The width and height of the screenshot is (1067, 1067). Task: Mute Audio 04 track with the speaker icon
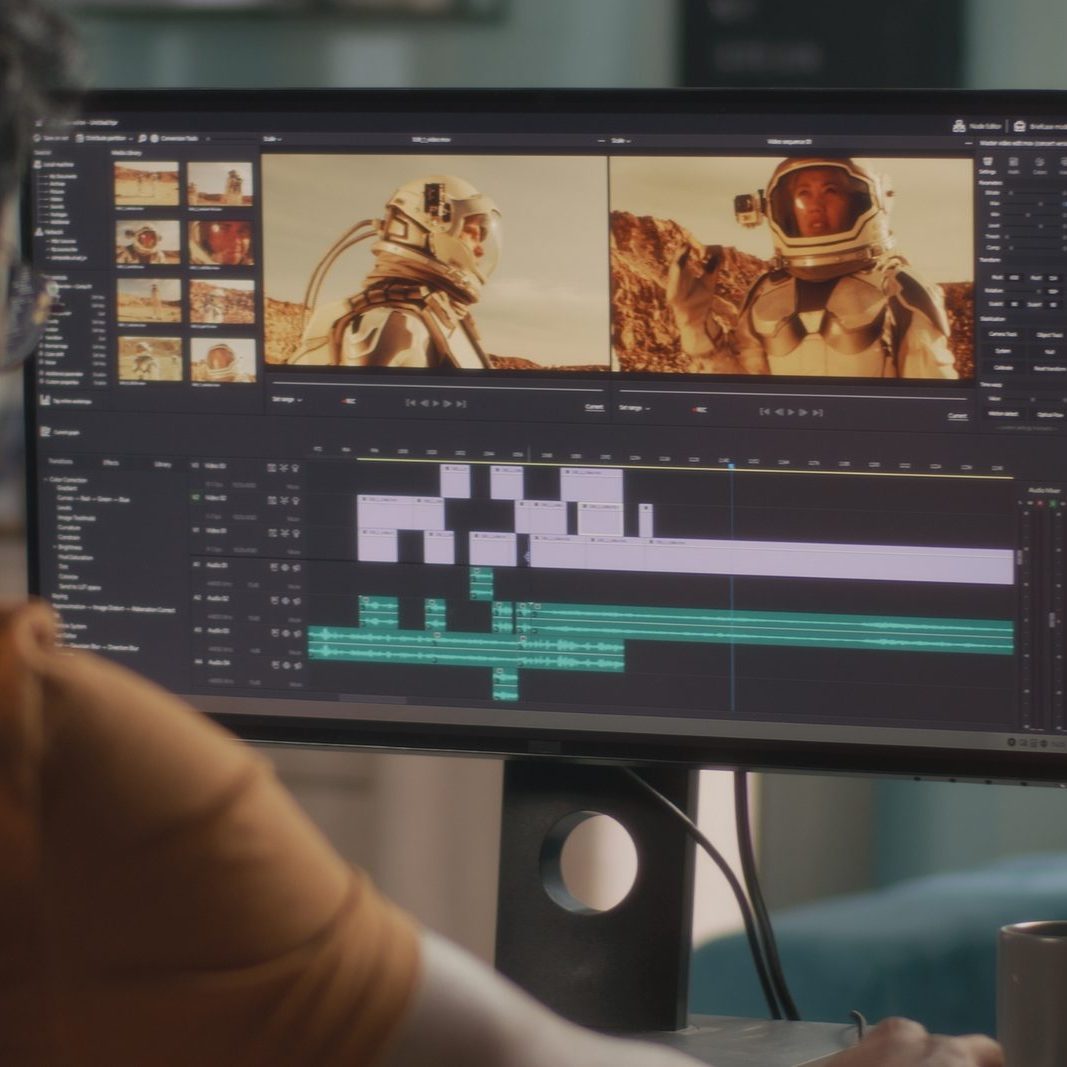297,665
